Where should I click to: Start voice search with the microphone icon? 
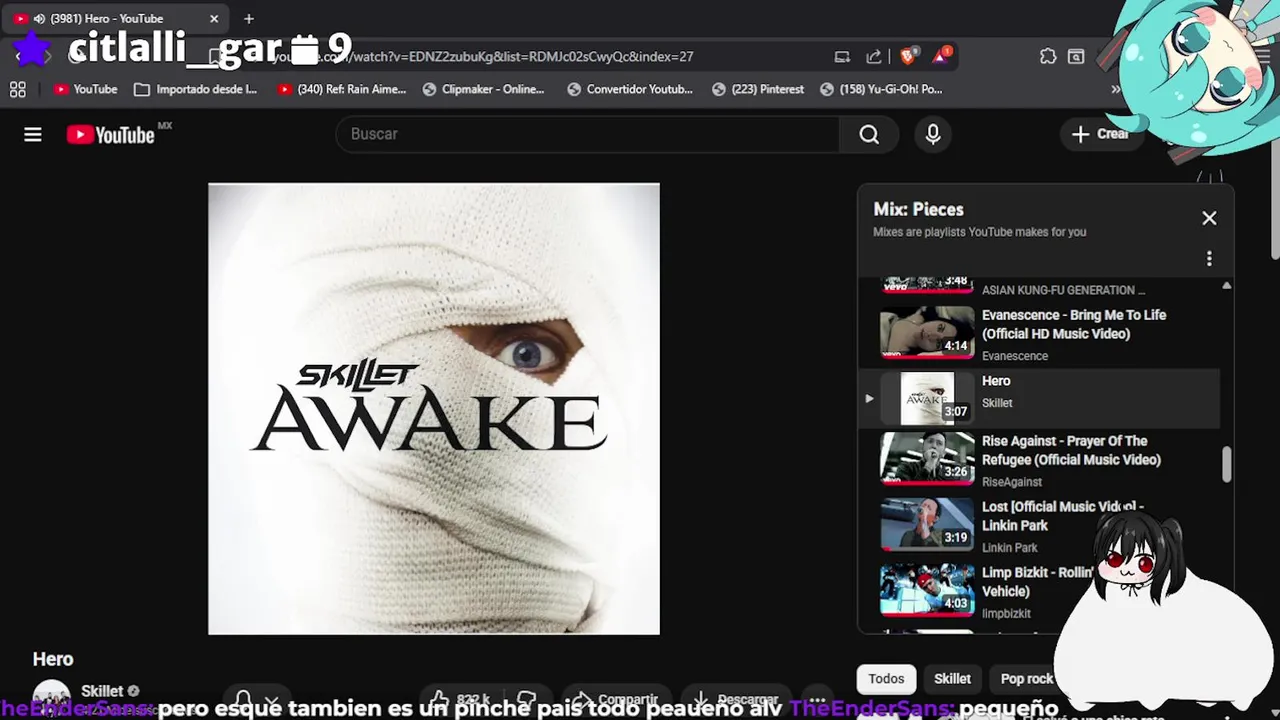(933, 134)
